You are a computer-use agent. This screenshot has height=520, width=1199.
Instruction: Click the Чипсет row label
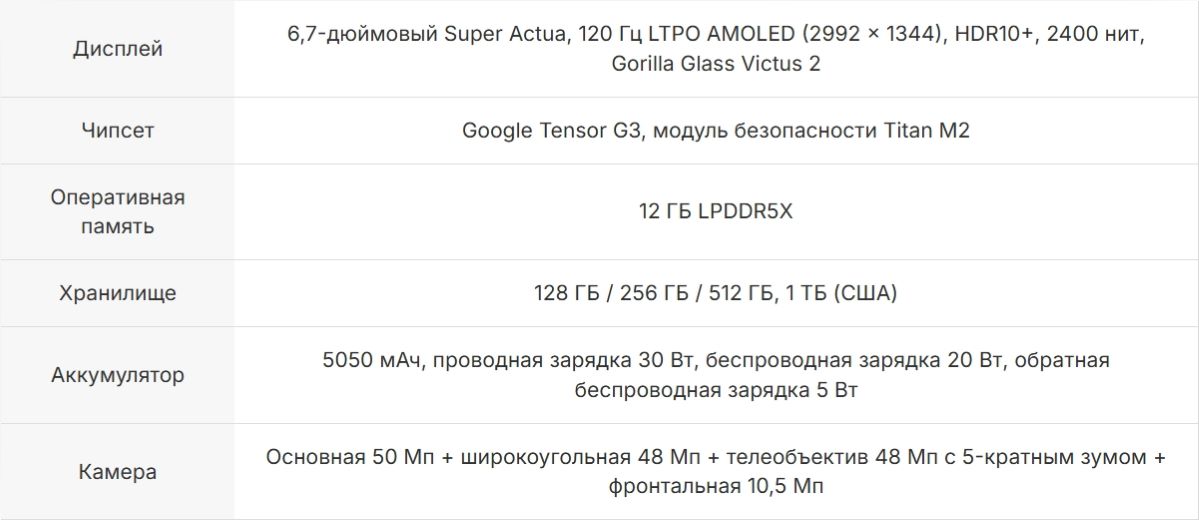tap(117, 131)
